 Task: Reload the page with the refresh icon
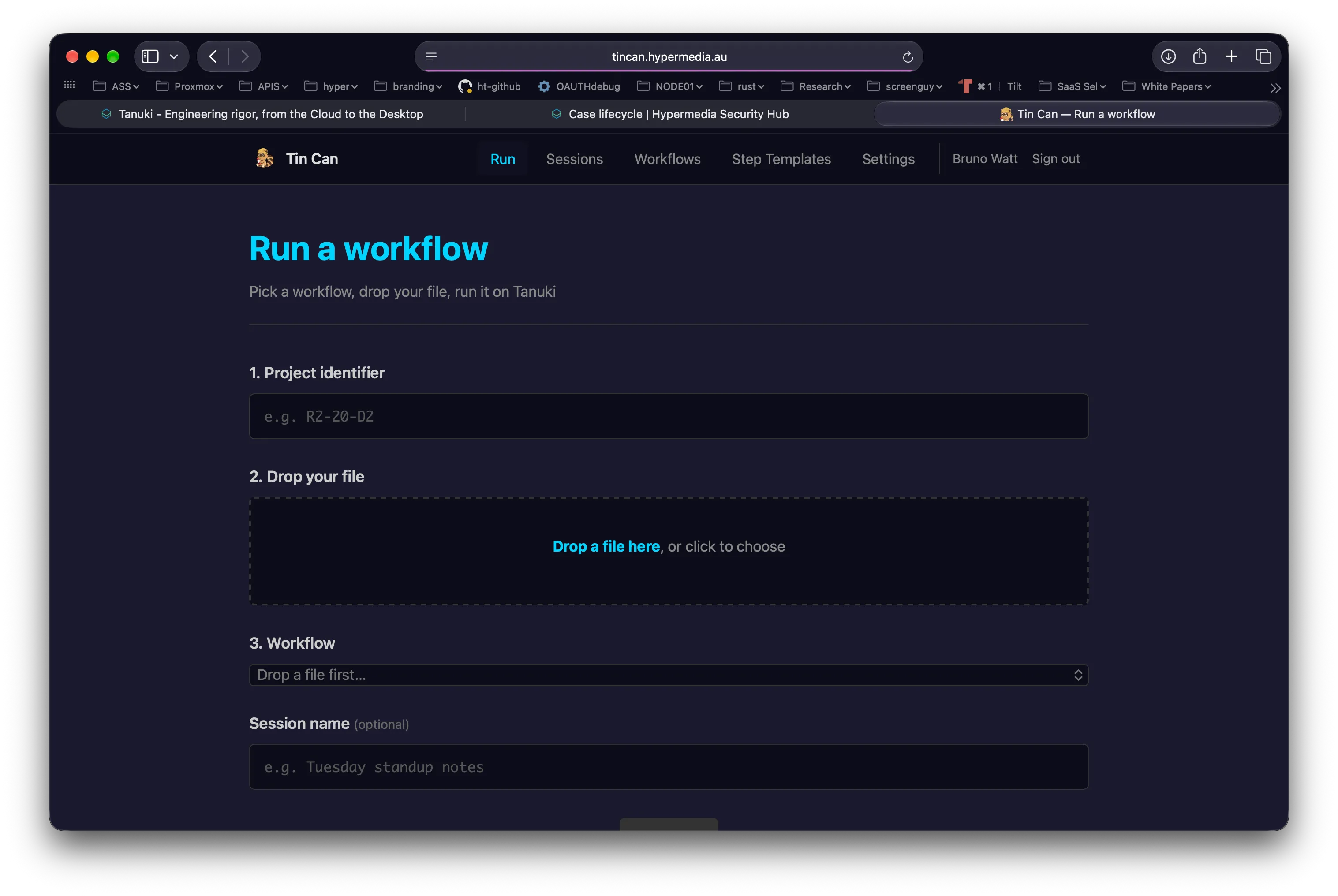click(x=908, y=56)
